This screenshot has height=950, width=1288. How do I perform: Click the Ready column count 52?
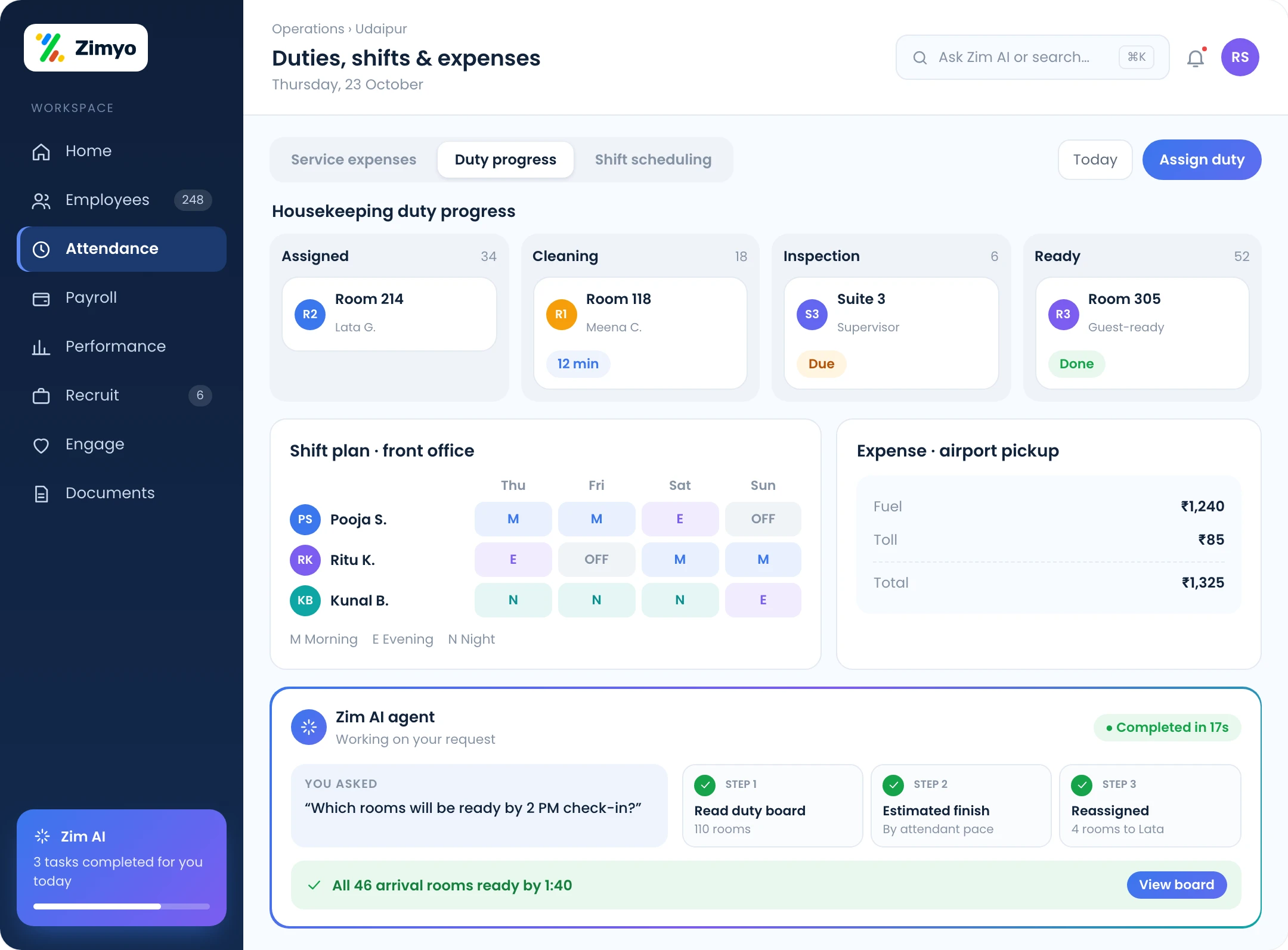tap(1241, 256)
